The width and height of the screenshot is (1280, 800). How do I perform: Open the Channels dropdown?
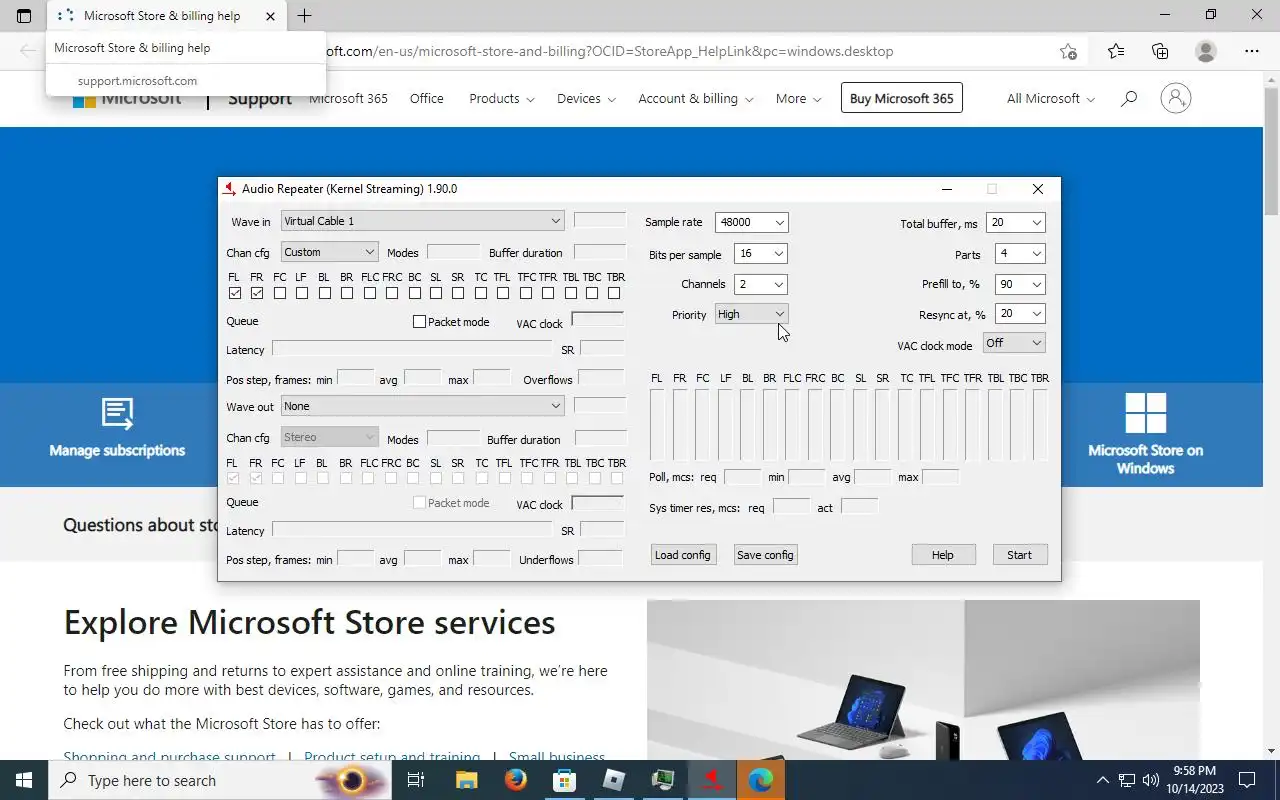(x=760, y=284)
